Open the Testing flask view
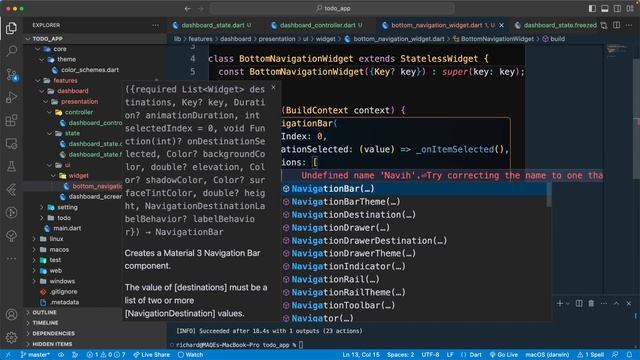 (x=11, y=167)
